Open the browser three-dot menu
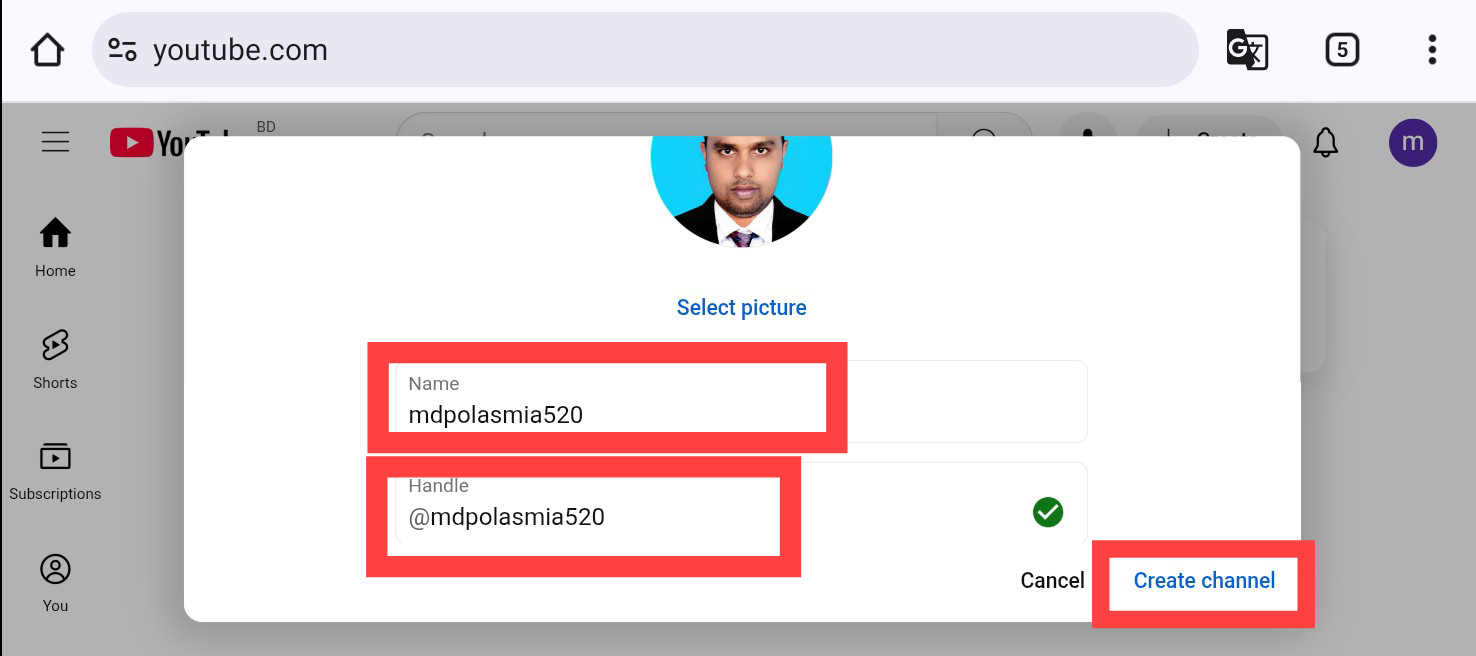1476x656 pixels. pyautogui.click(x=1432, y=50)
